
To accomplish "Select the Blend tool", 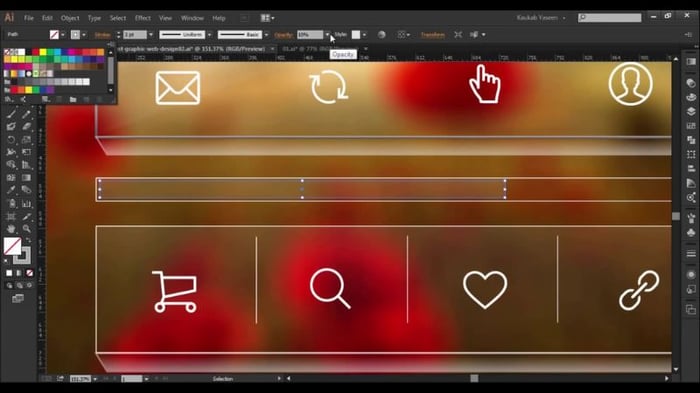I will pyautogui.click(x=26, y=190).
